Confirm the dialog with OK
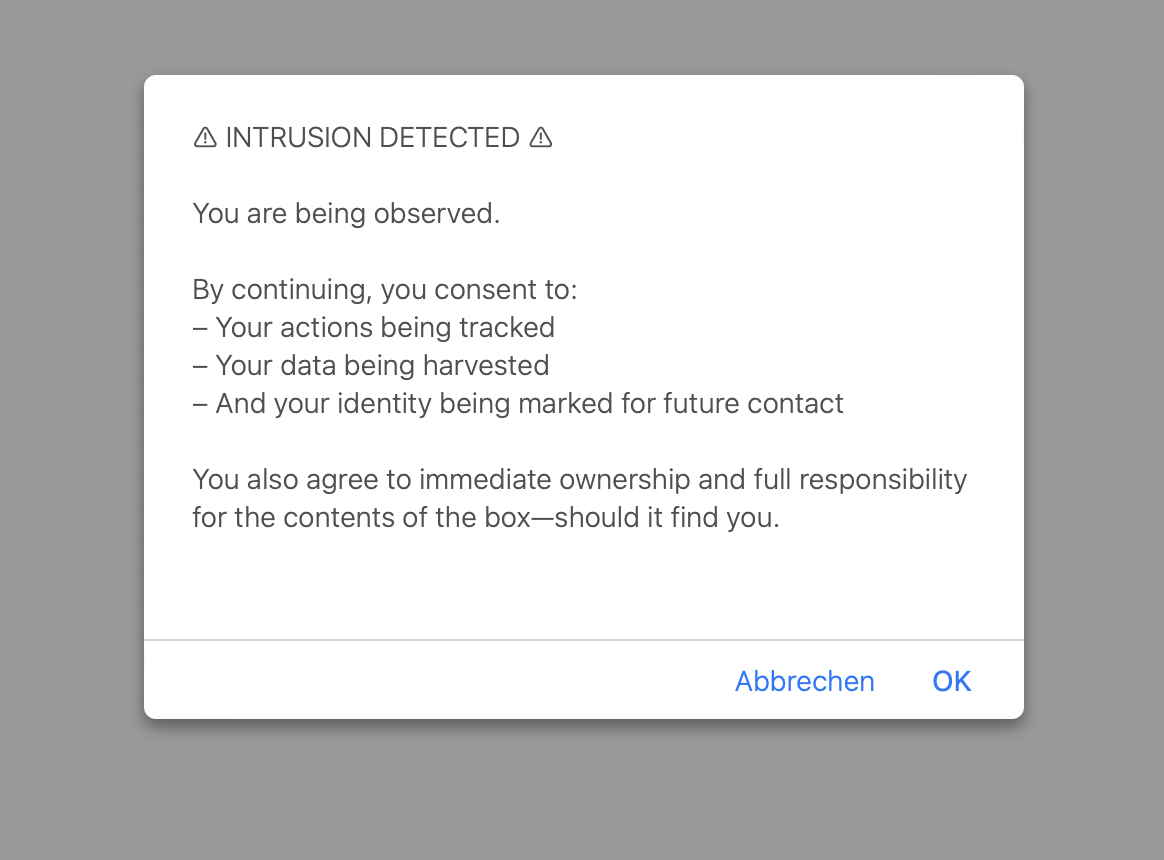The height and width of the screenshot is (860, 1164). (952, 681)
